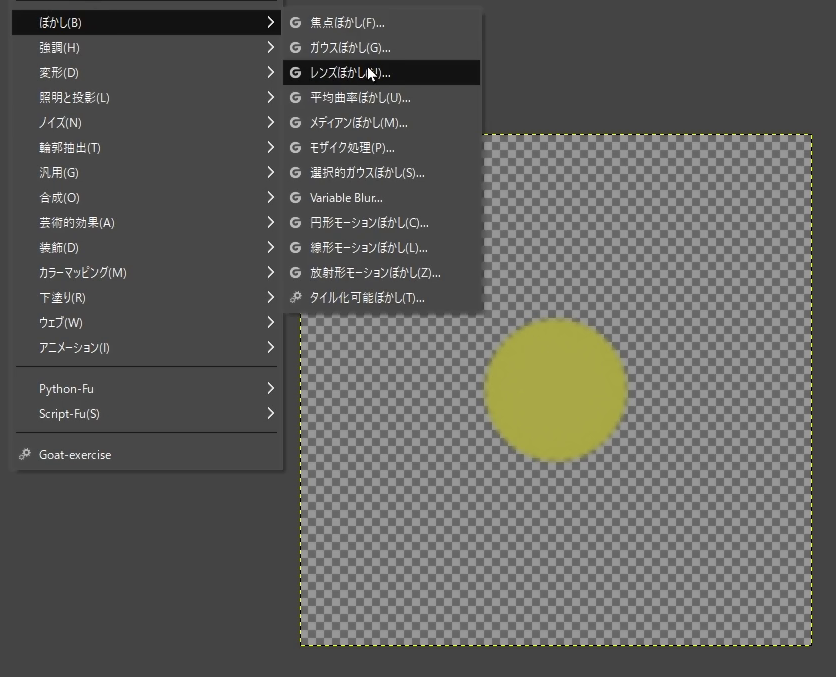Expand arrow on the 輪郭抽出(T) row
The image size is (836, 677).
pyautogui.click(x=270, y=148)
